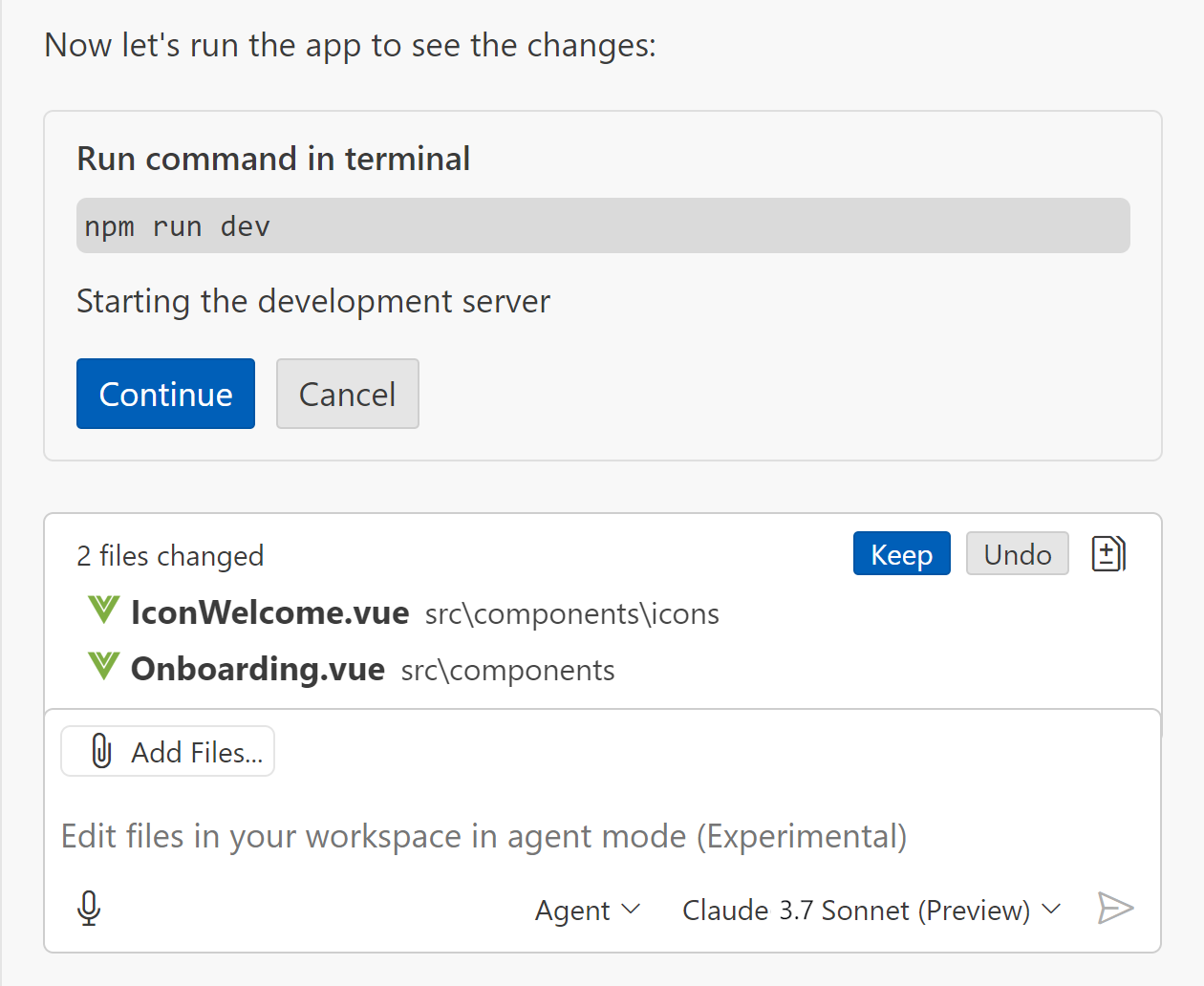The width and height of the screenshot is (1204, 986).
Task: Open IconWelcome.vue from changed files
Action: click(270, 612)
